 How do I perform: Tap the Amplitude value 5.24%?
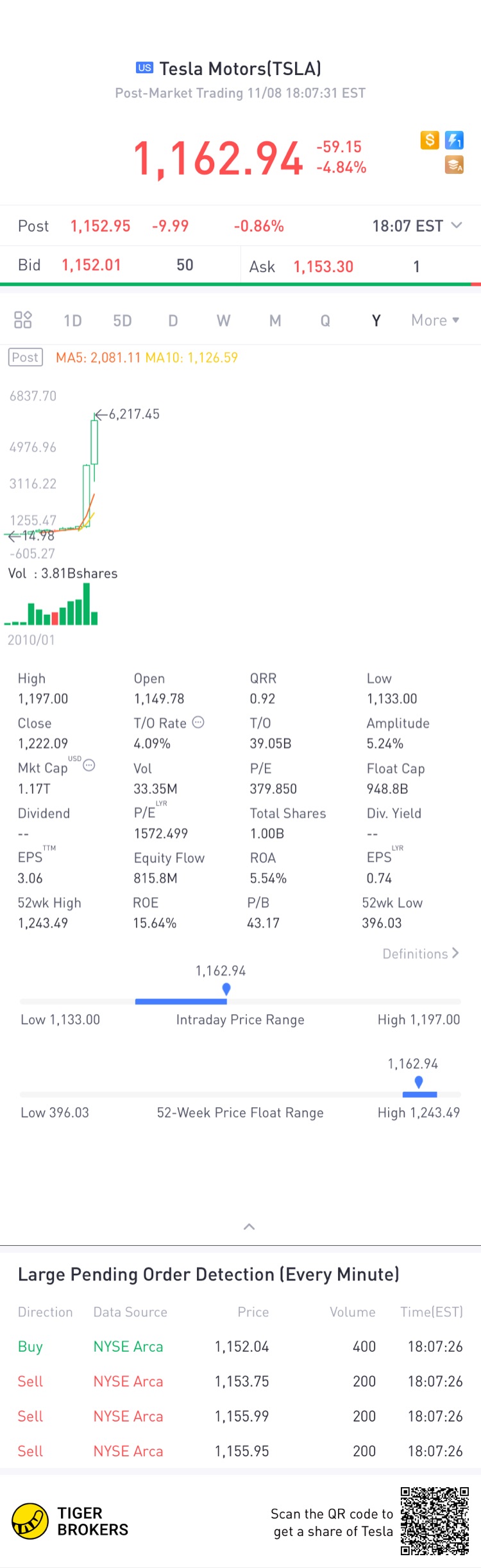[x=385, y=744]
